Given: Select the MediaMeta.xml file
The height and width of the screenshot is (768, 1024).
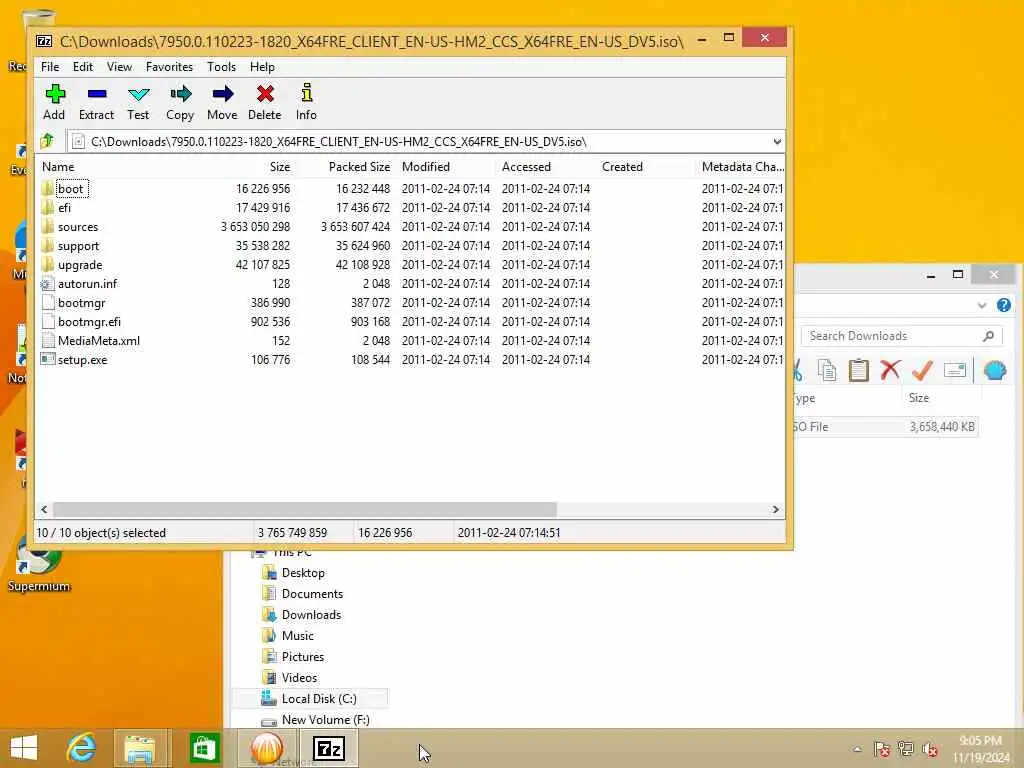Looking at the screenshot, I should pos(99,340).
